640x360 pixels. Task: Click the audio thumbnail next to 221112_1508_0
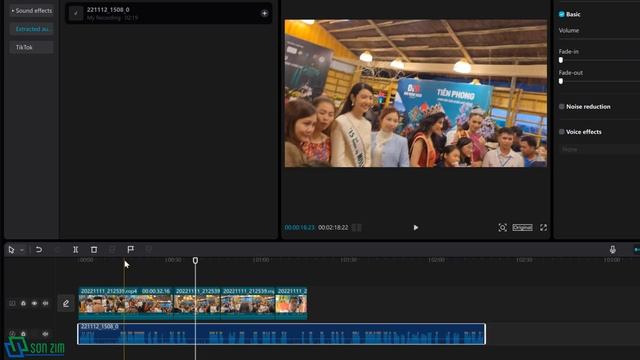[76, 13]
